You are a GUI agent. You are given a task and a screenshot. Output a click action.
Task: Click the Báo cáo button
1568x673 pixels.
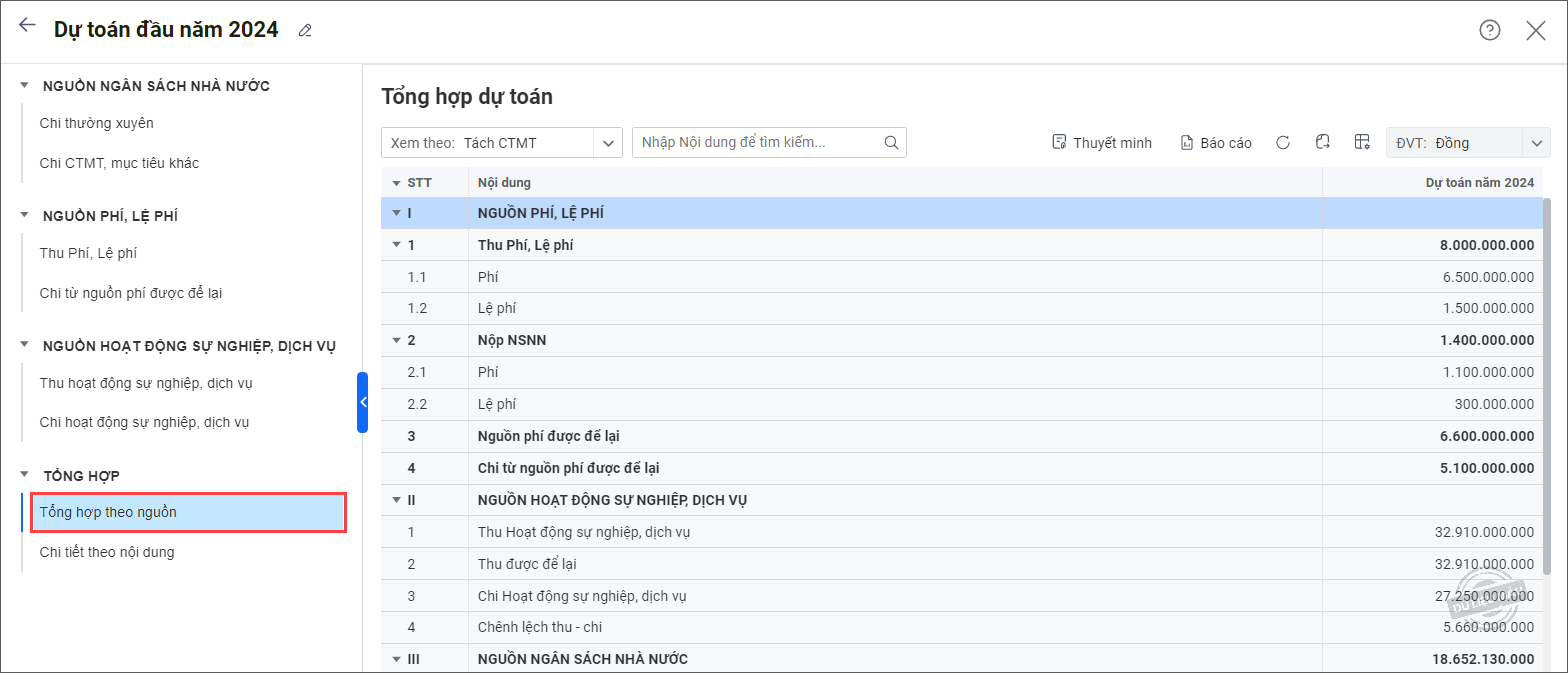tap(1216, 143)
